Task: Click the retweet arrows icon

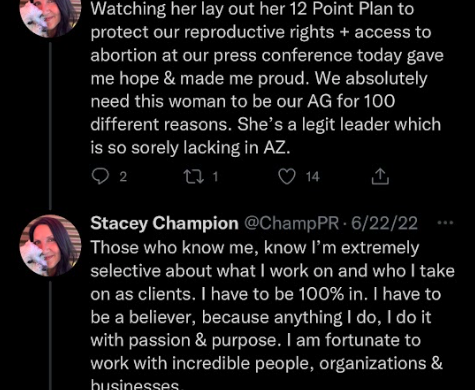Action: pyautogui.click(x=194, y=177)
